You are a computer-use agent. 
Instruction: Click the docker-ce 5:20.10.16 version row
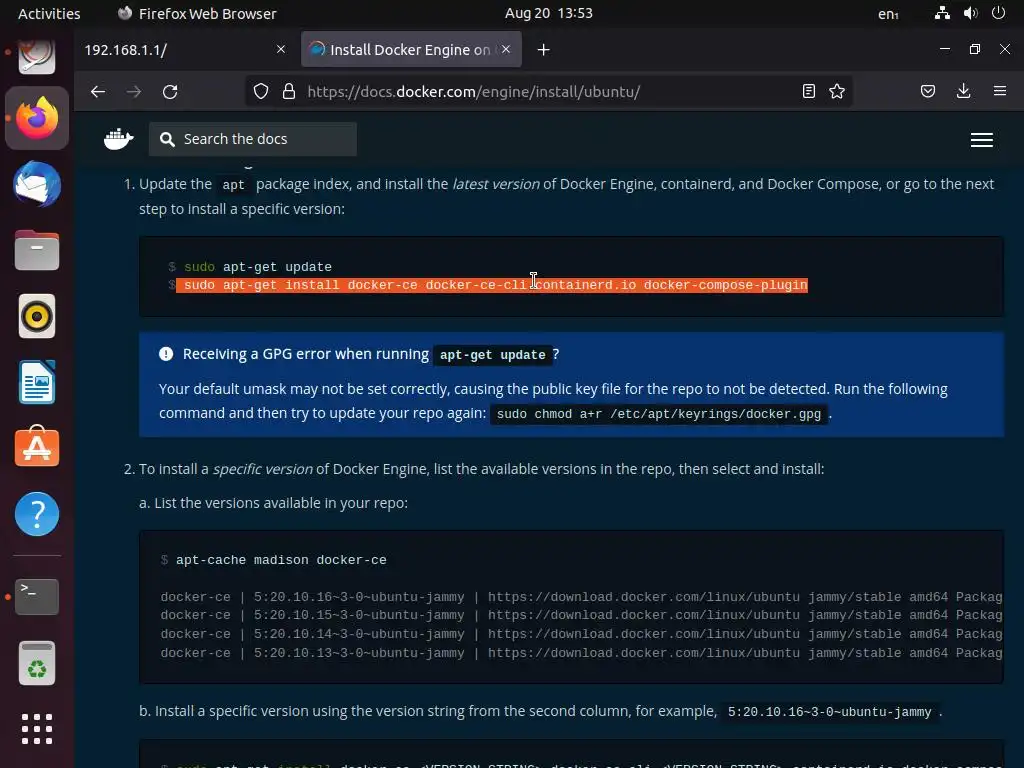click(x=581, y=597)
